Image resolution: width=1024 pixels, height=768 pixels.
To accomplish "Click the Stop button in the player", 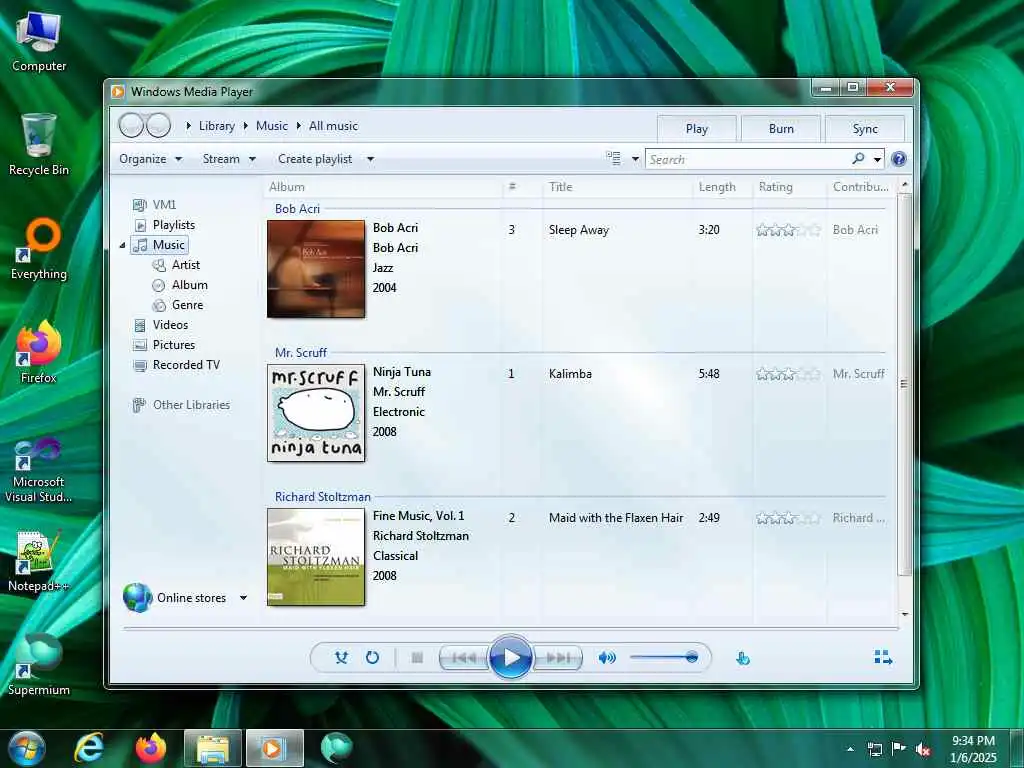I will tap(417, 658).
